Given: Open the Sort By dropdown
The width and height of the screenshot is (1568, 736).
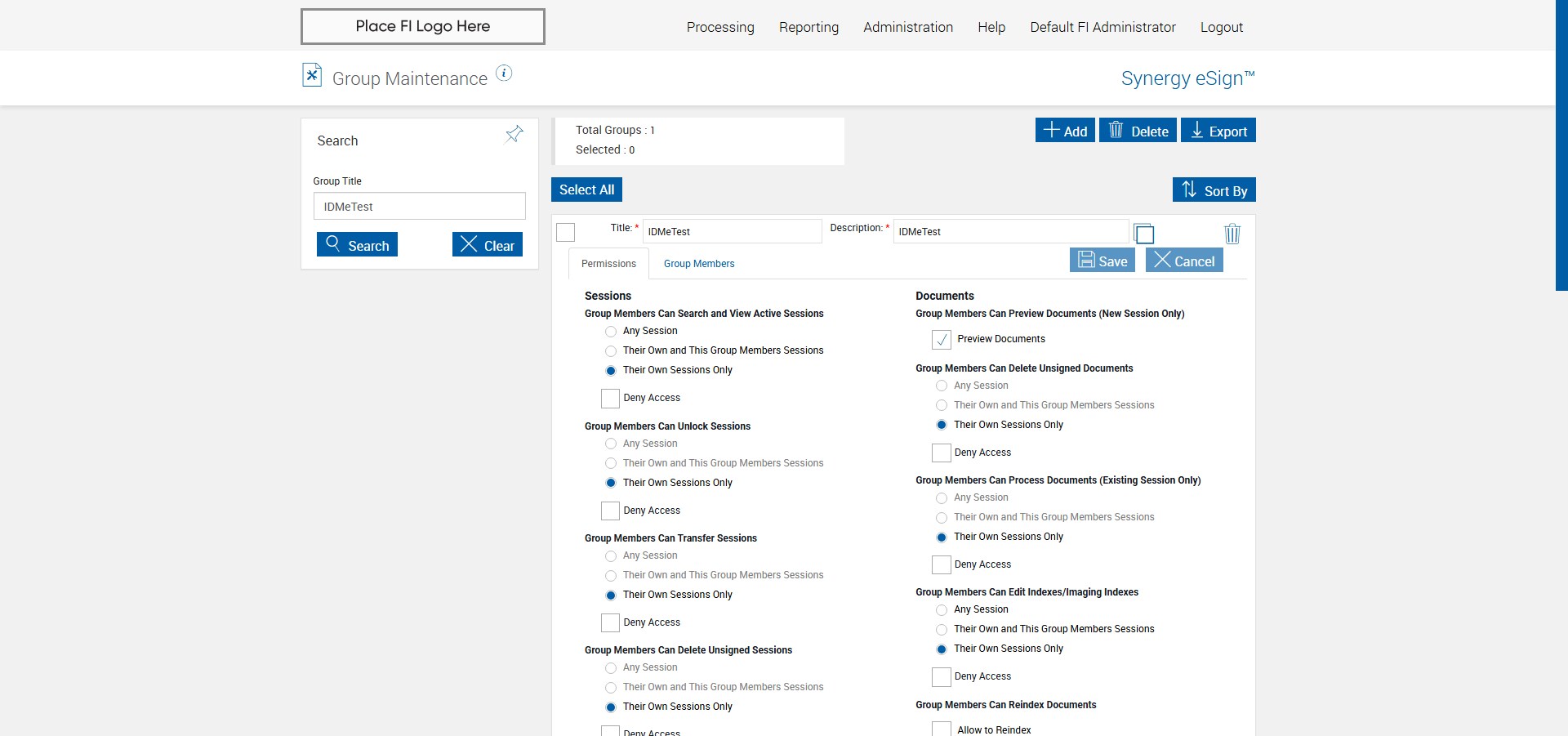Looking at the screenshot, I should tap(1214, 190).
